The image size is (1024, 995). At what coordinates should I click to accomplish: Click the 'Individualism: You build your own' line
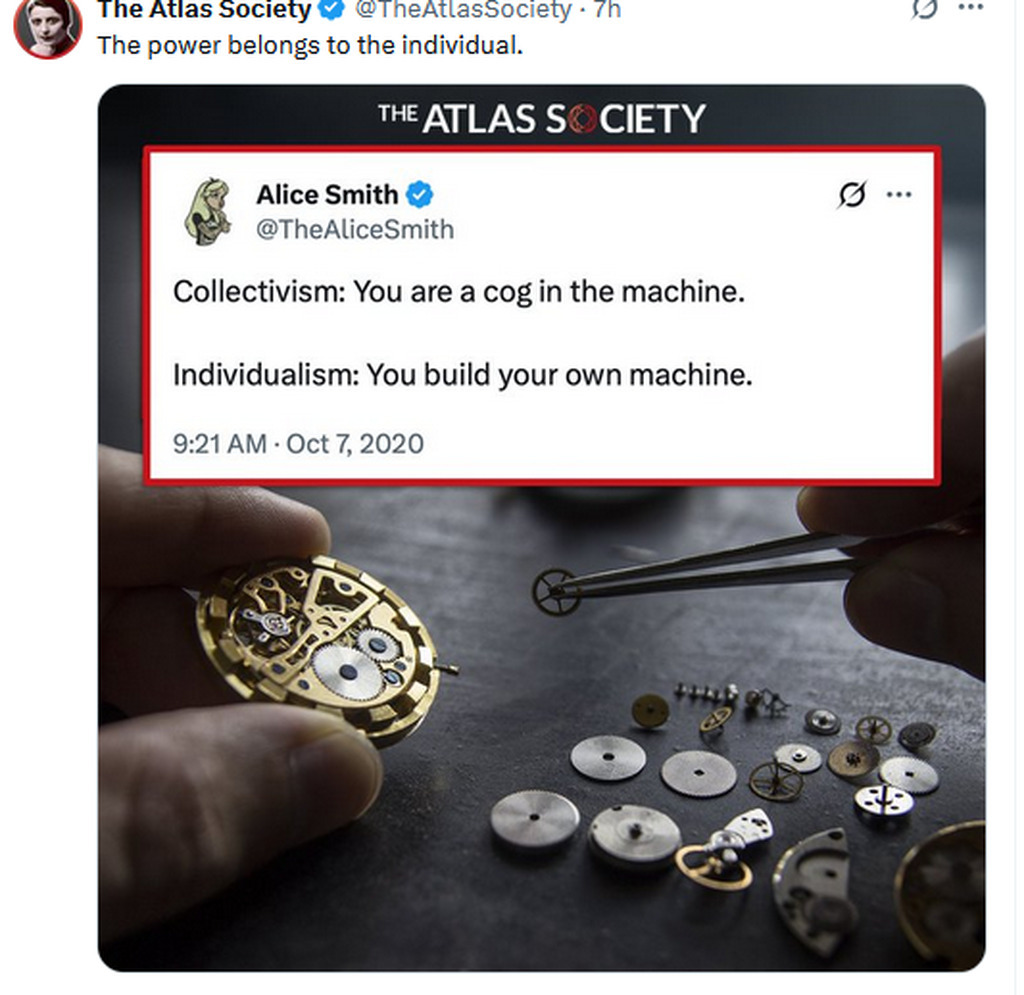462,375
